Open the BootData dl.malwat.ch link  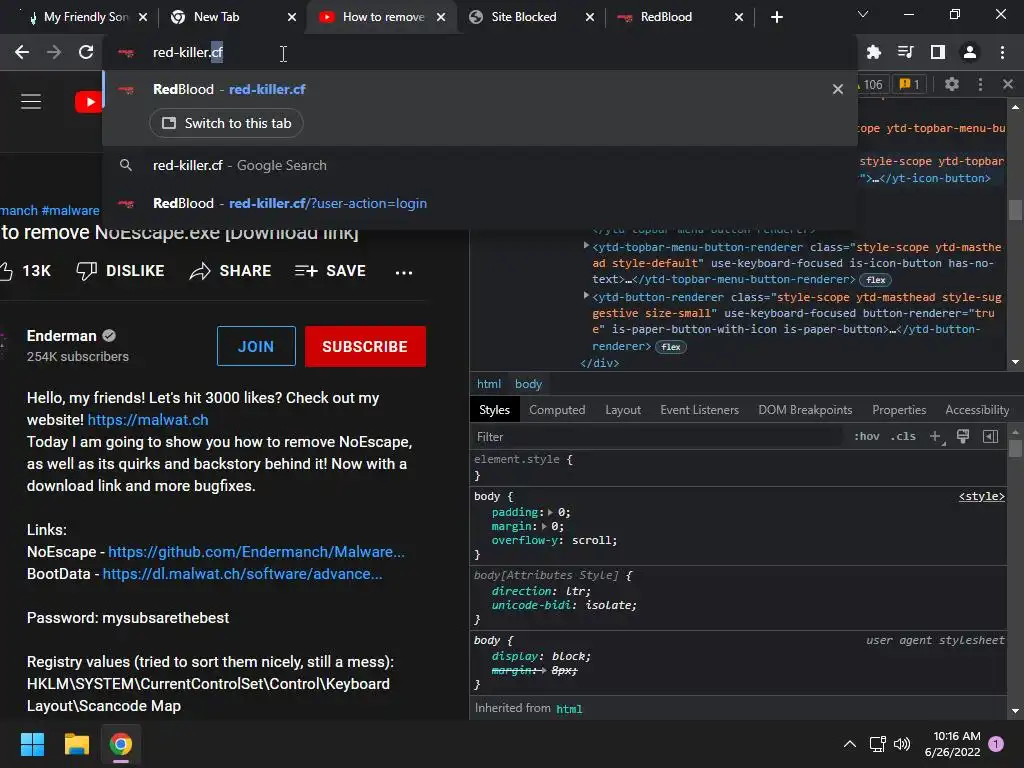[242, 574]
